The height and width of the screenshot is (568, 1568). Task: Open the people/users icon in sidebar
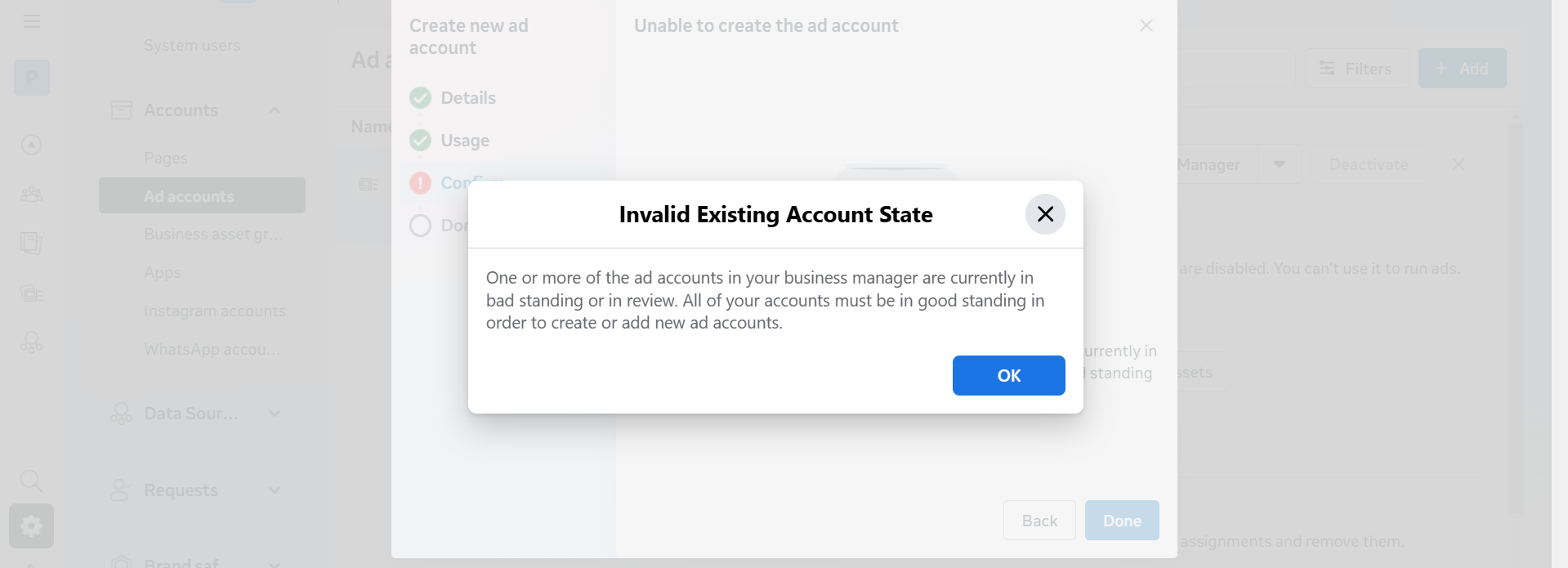pos(31,195)
